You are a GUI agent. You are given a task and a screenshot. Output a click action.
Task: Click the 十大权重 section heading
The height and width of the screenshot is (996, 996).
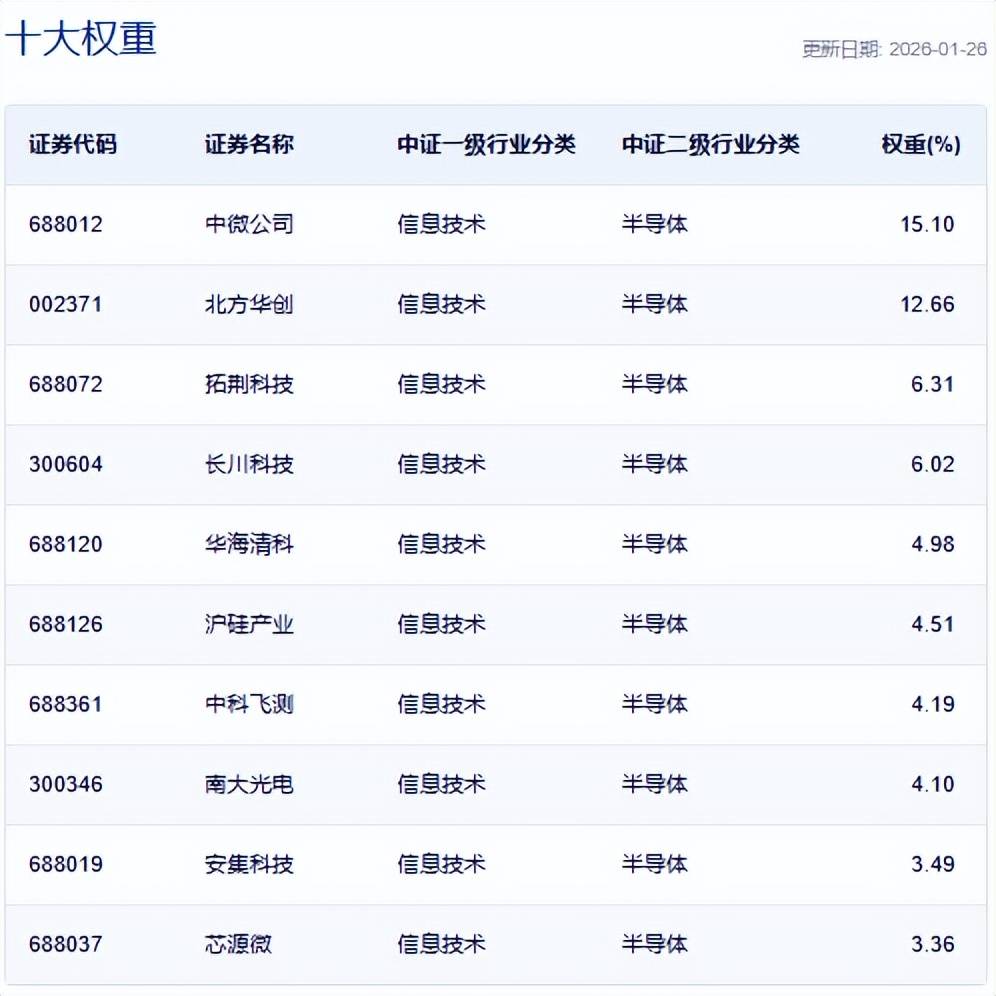(81, 40)
